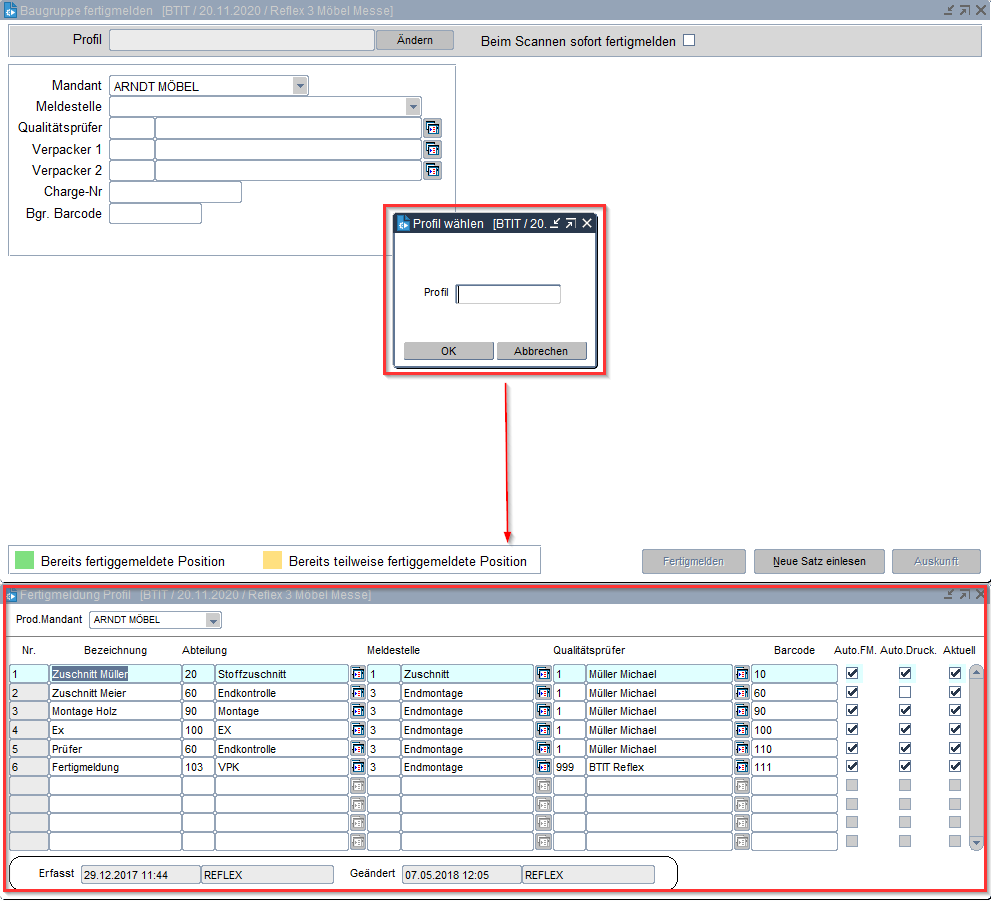Click Abteilung lookup icon in Montage row

[x=357, y=711]
